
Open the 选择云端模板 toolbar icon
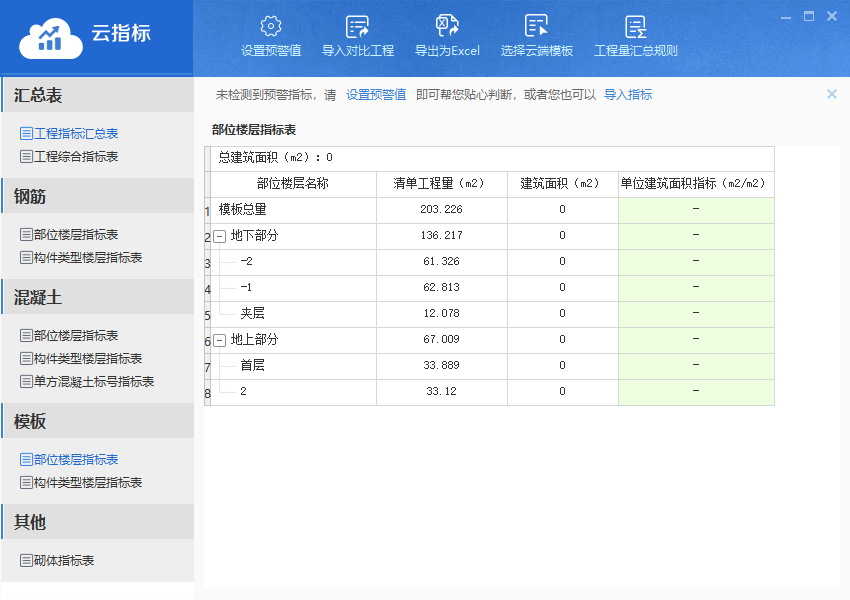(536, 26)
